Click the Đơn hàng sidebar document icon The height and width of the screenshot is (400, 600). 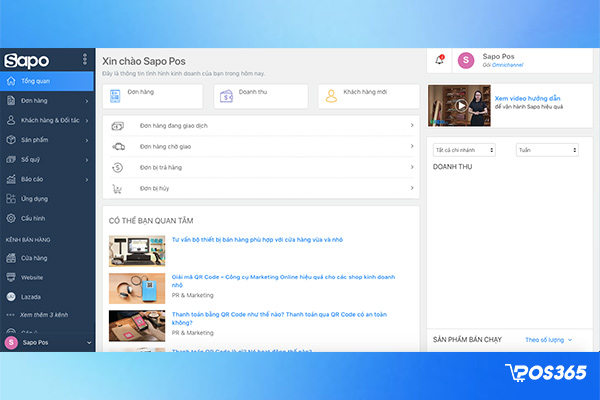tap(11, 100)
